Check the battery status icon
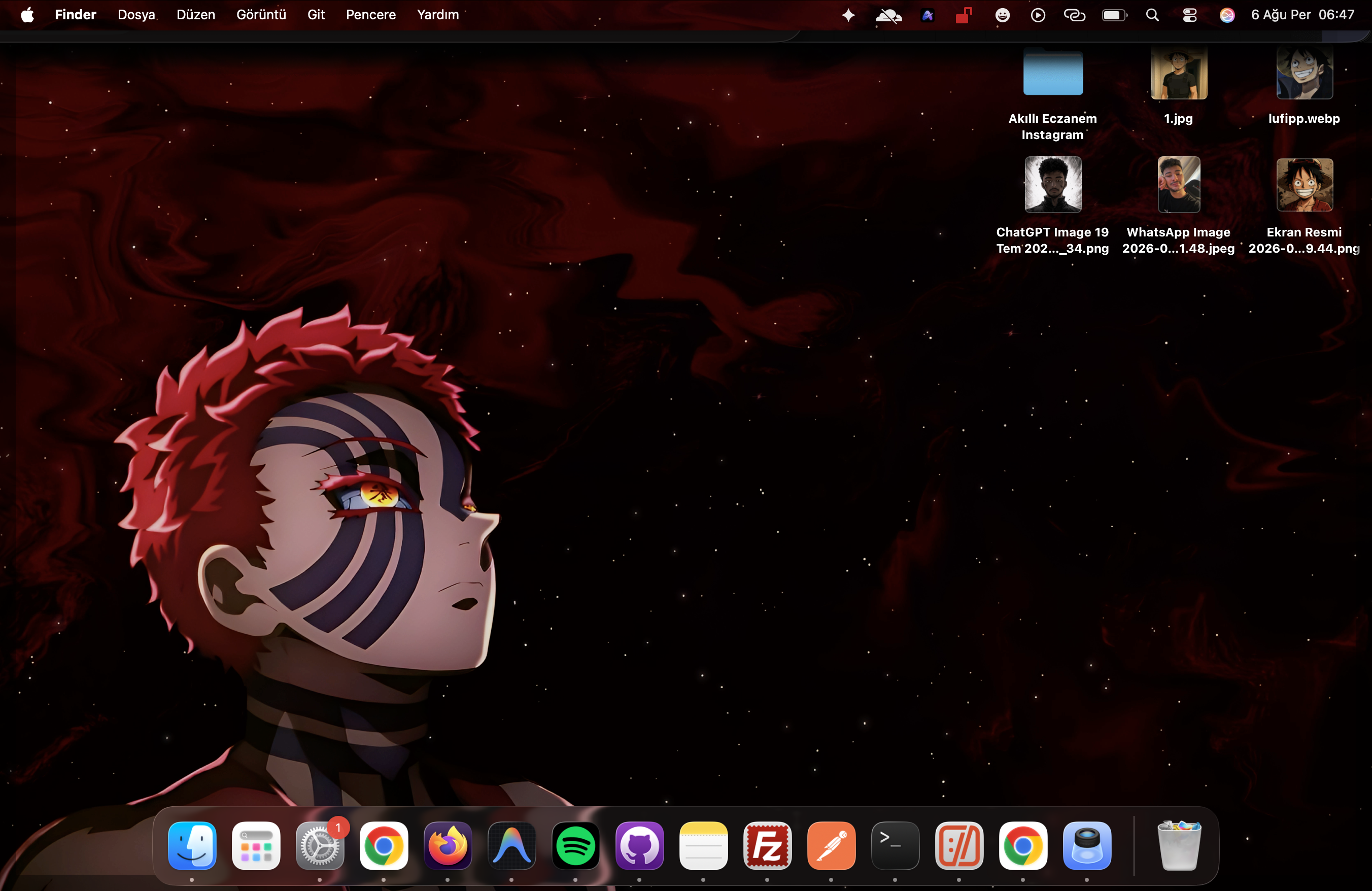Screen dimensions: 1372x891 click(1115, 15)
